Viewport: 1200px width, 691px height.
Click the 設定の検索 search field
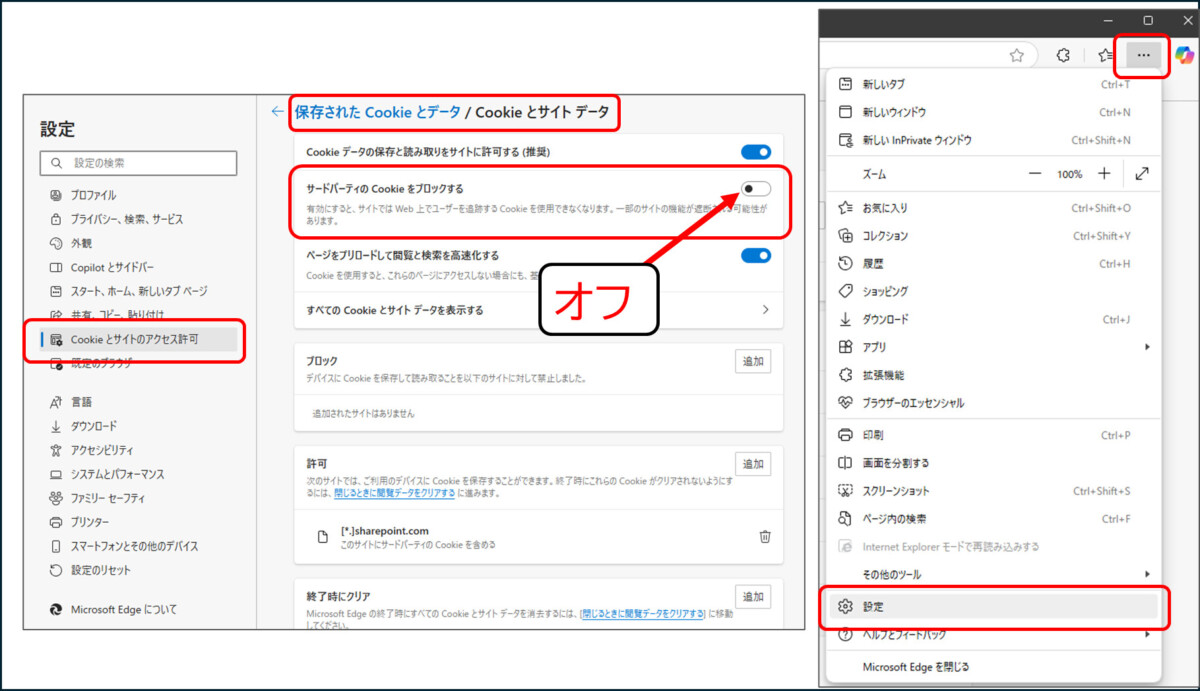pyautogui.click(x=139, y=163)
